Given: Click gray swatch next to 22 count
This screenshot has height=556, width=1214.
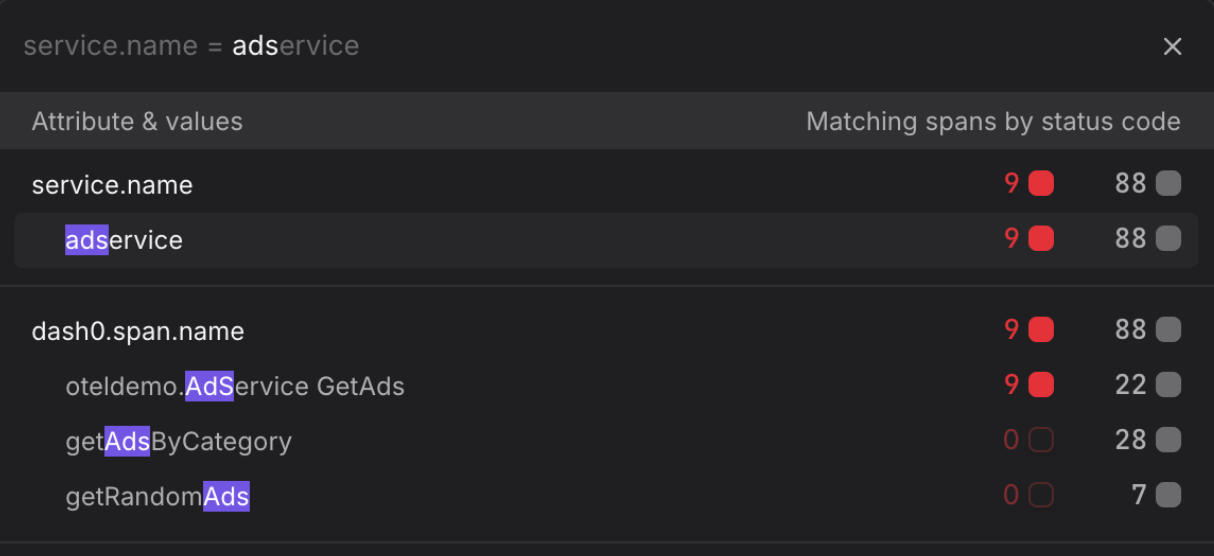Looking at the screenshot, I should pos(1168,385).
